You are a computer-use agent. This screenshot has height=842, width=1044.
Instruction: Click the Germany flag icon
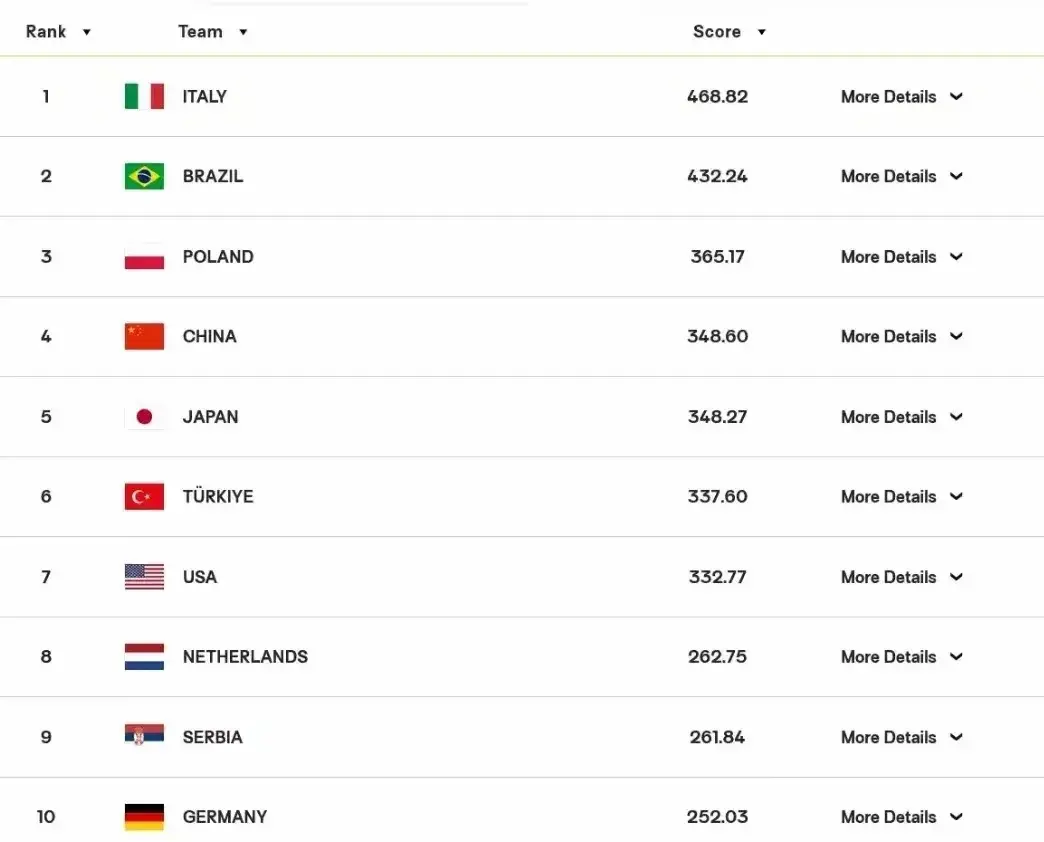tap(144, 817)
